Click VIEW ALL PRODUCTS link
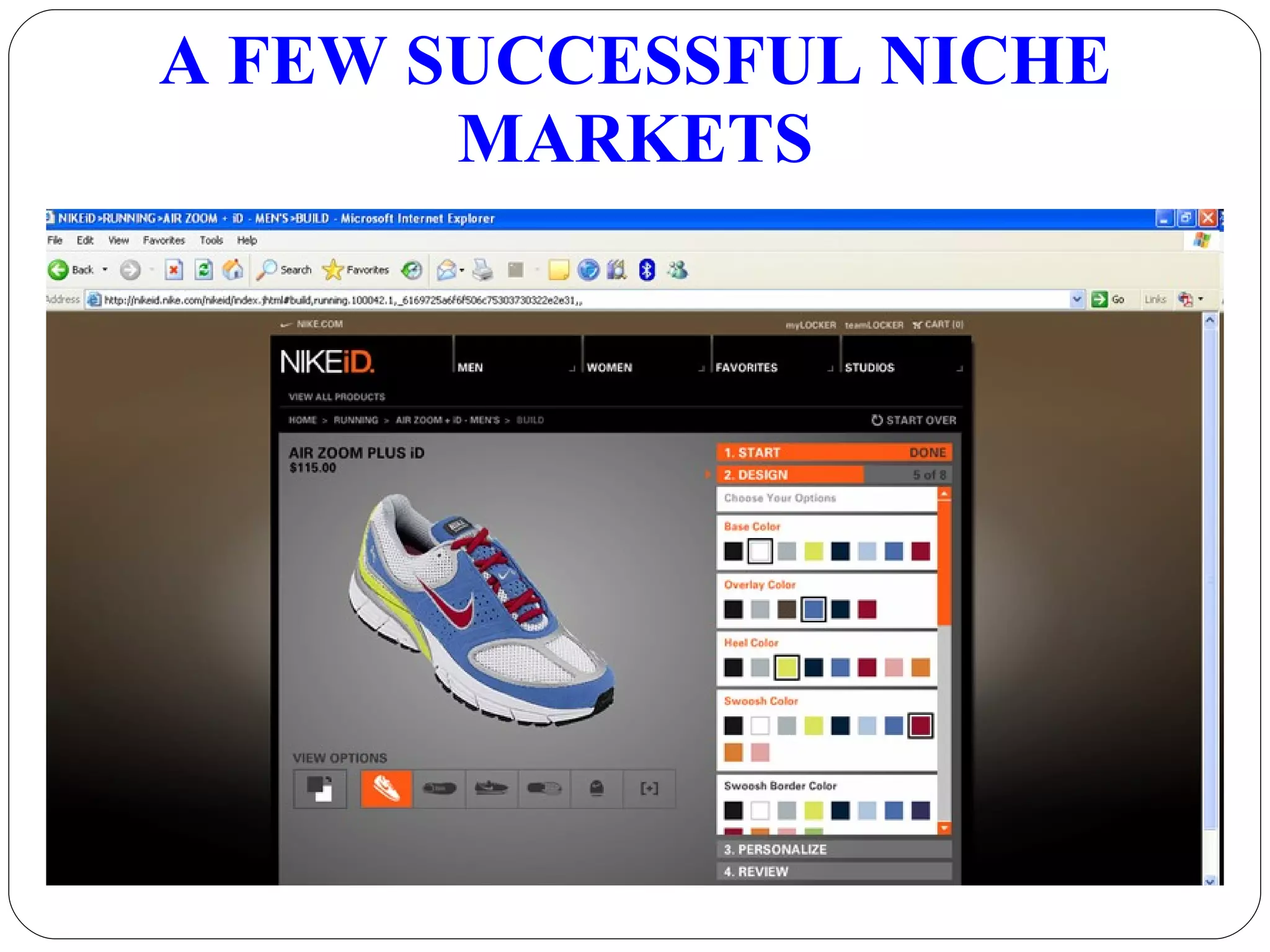Viewport: 1270px width, 952px height. click(337, 397)
